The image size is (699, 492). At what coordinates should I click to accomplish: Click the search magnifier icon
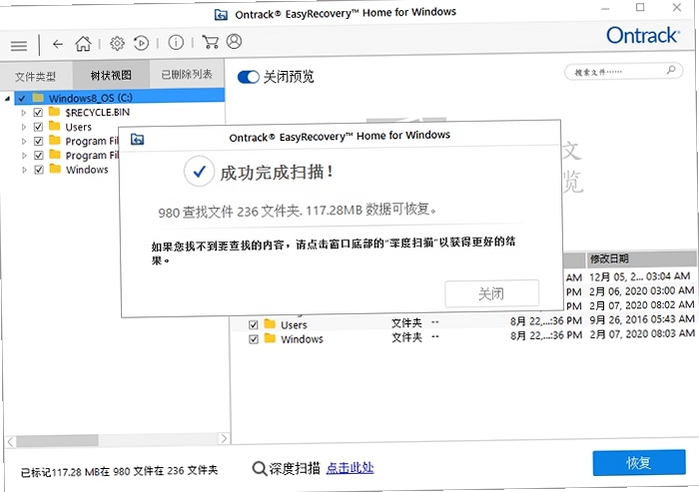671,70
